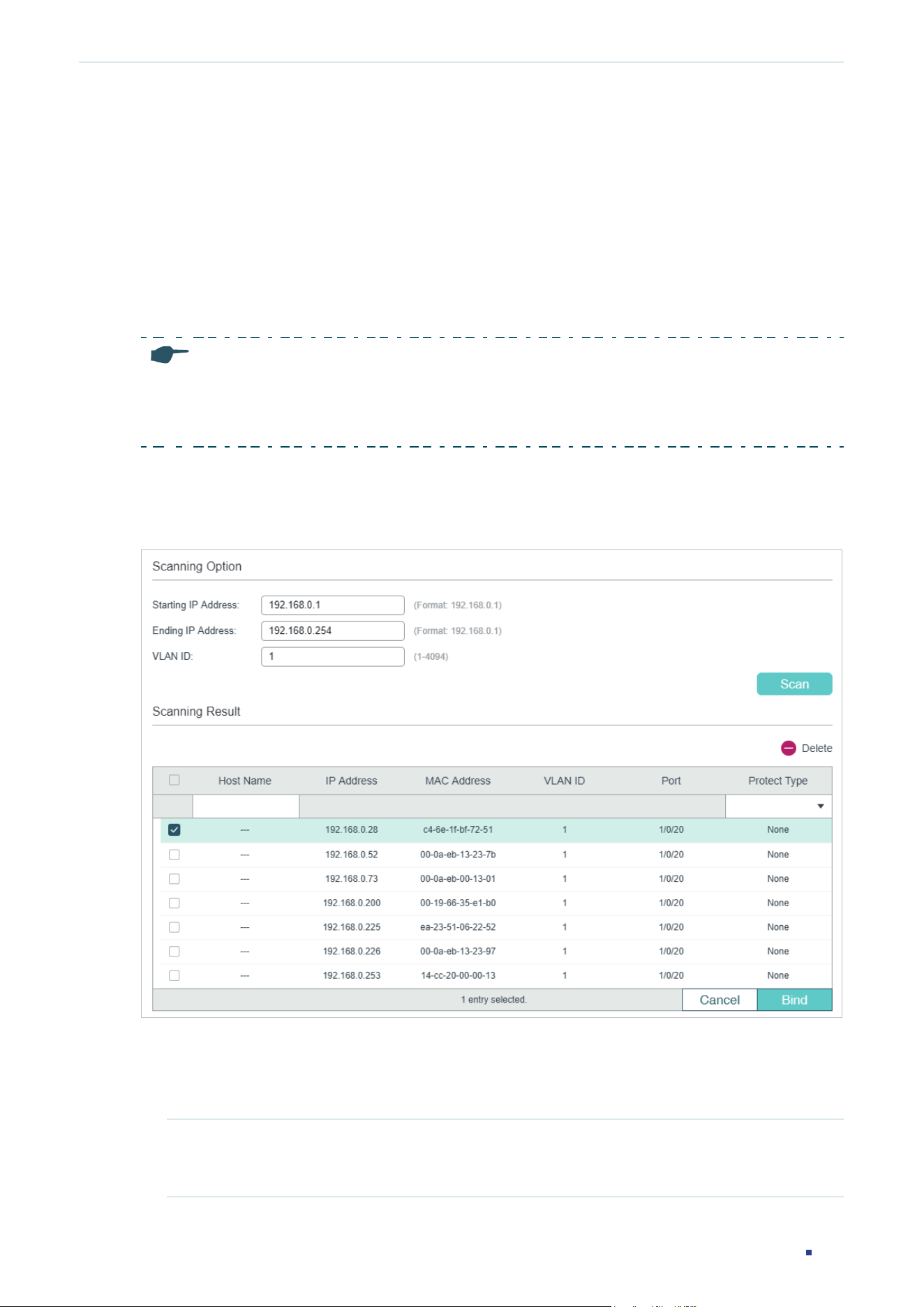Screen dimensions: 924x1307
Task: Click the Scan button
Action: point(794,684)
